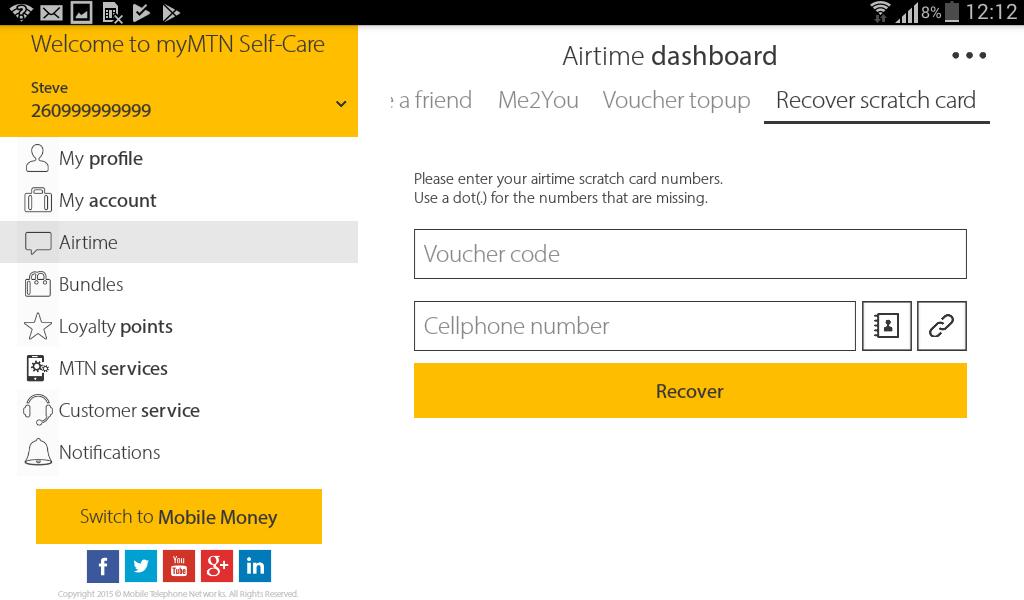Switch to the Me2You tab
The image size is (1024, 600).
[x=538, y=100]
